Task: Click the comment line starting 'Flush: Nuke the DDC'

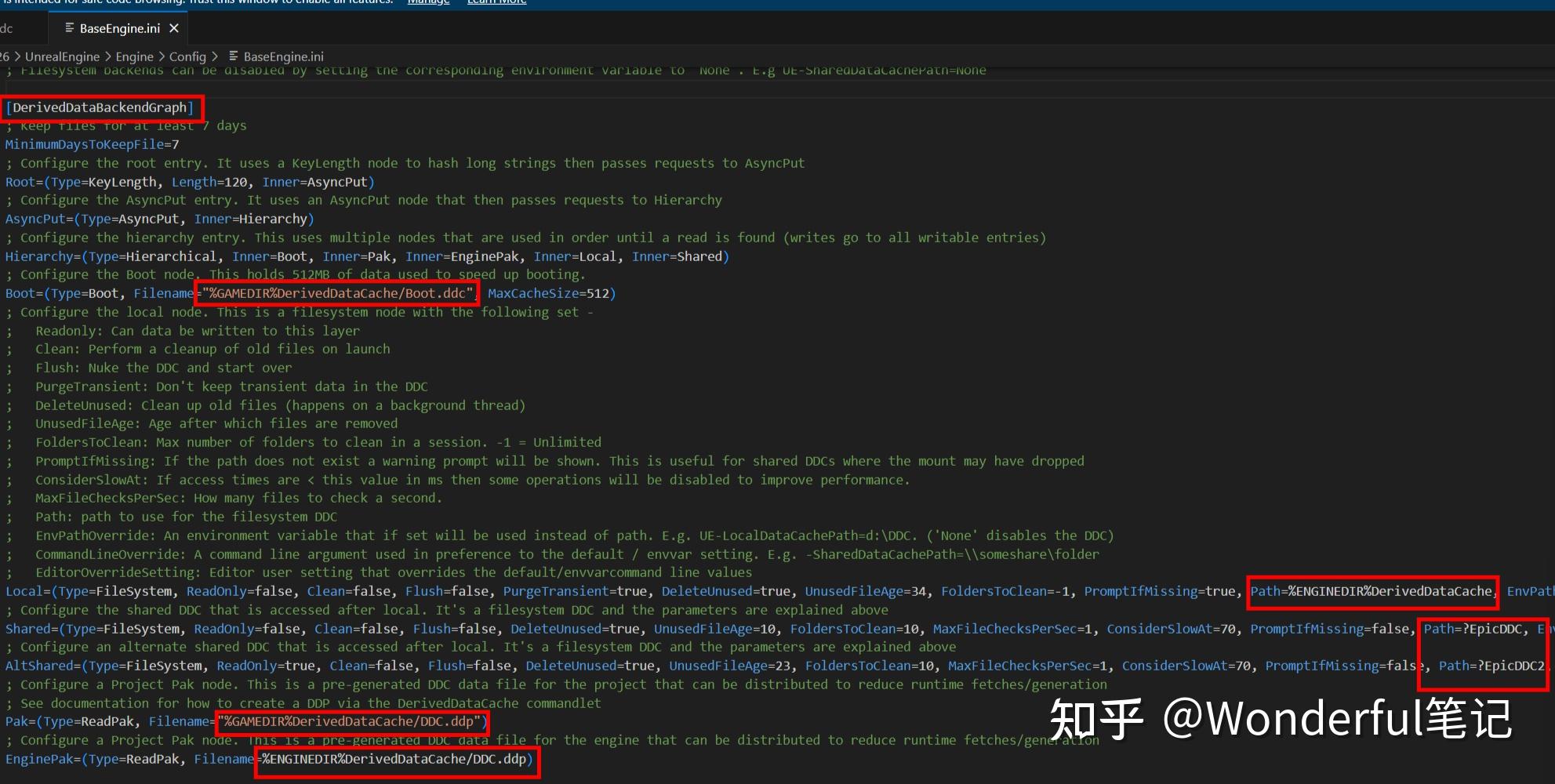Action: point(149,368)
